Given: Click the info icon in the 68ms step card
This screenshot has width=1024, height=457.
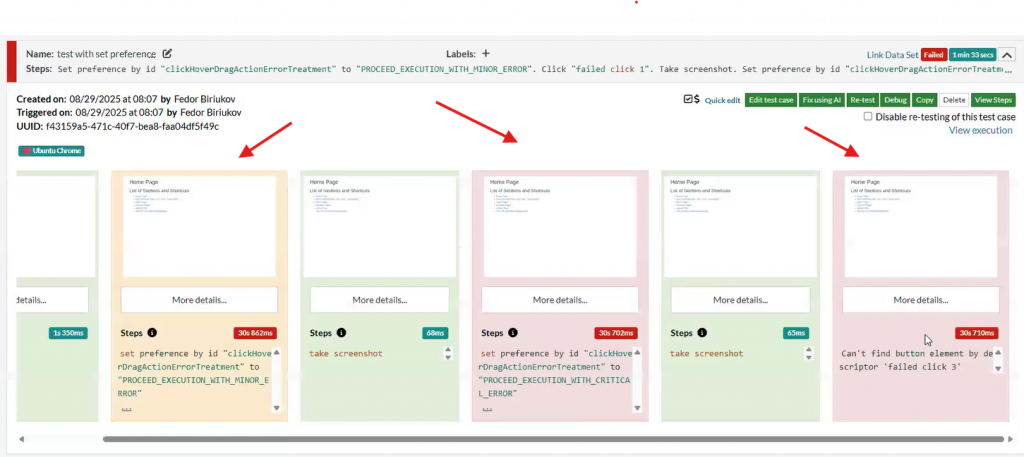Looking at the screenshot, I should pos(341,333).
